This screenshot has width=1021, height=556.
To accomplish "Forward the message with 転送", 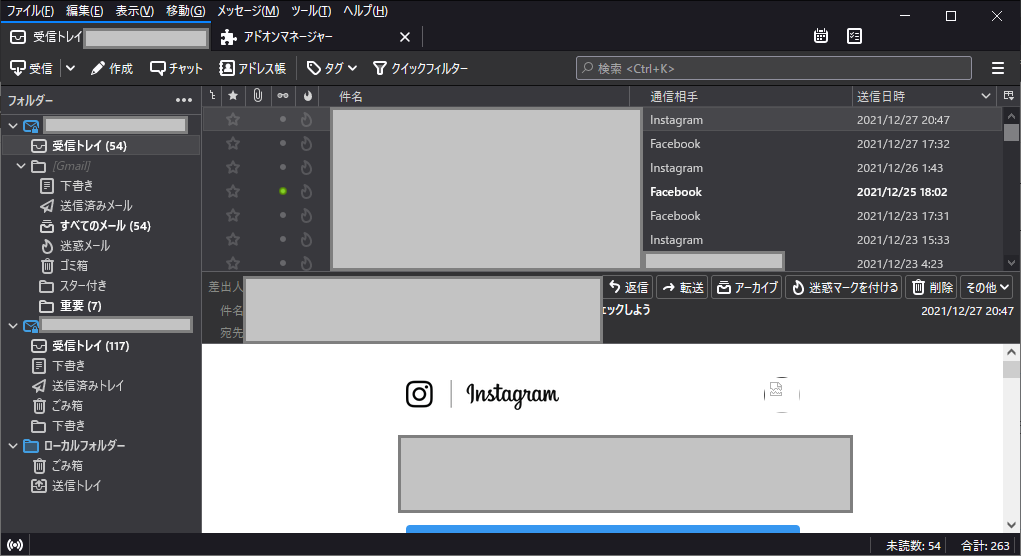I will click(x=683, y=287).
